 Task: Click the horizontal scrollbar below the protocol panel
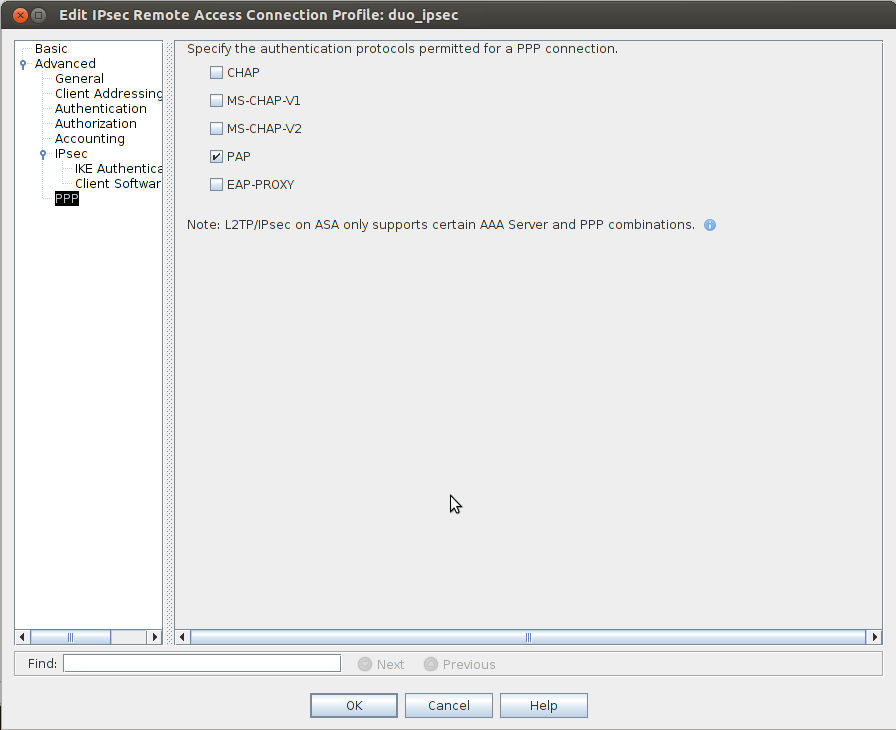tap(527, 637)
